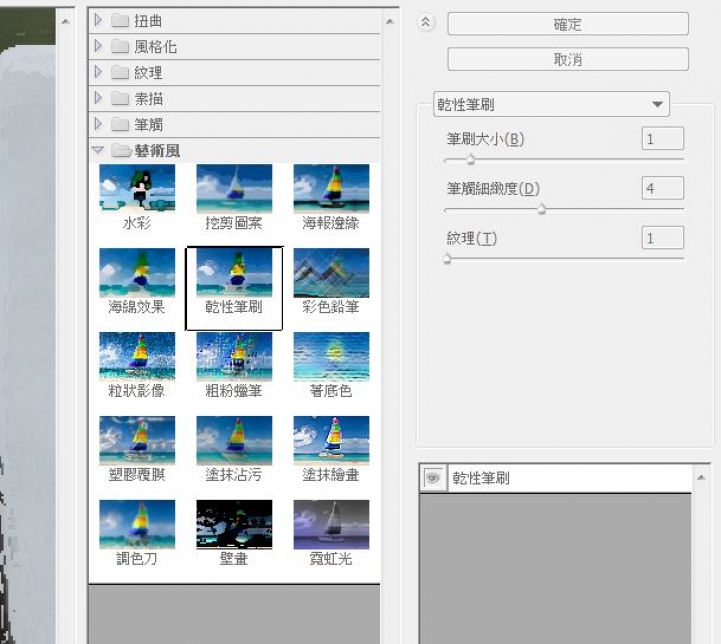
Task: Expand the 扭曲 filter folder
Action: 98,20
